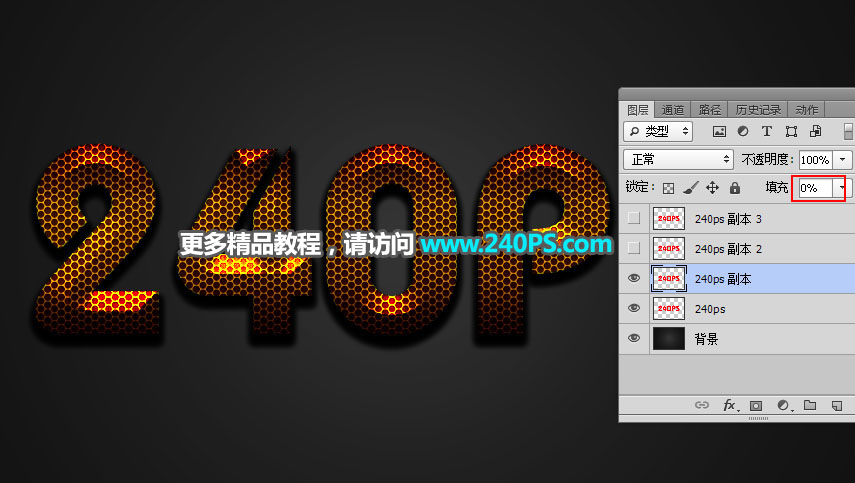Select layer name 240ps 副本 2

(x=728, y=249)
